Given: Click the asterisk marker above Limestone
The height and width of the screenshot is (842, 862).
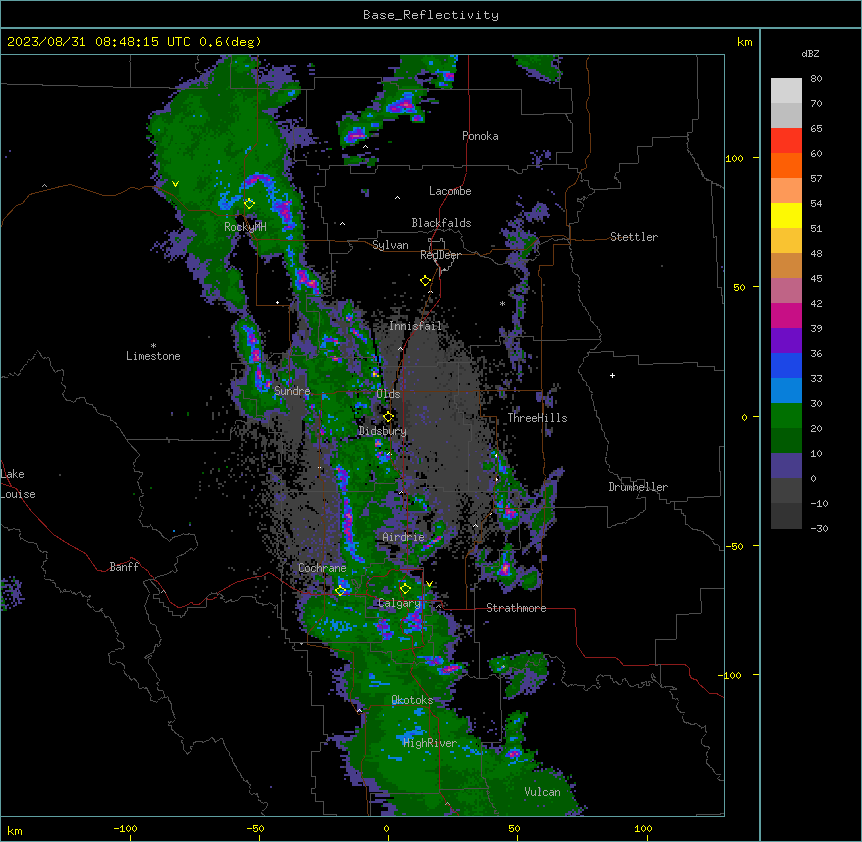Looking at the screenshot, I should [153, 346].
